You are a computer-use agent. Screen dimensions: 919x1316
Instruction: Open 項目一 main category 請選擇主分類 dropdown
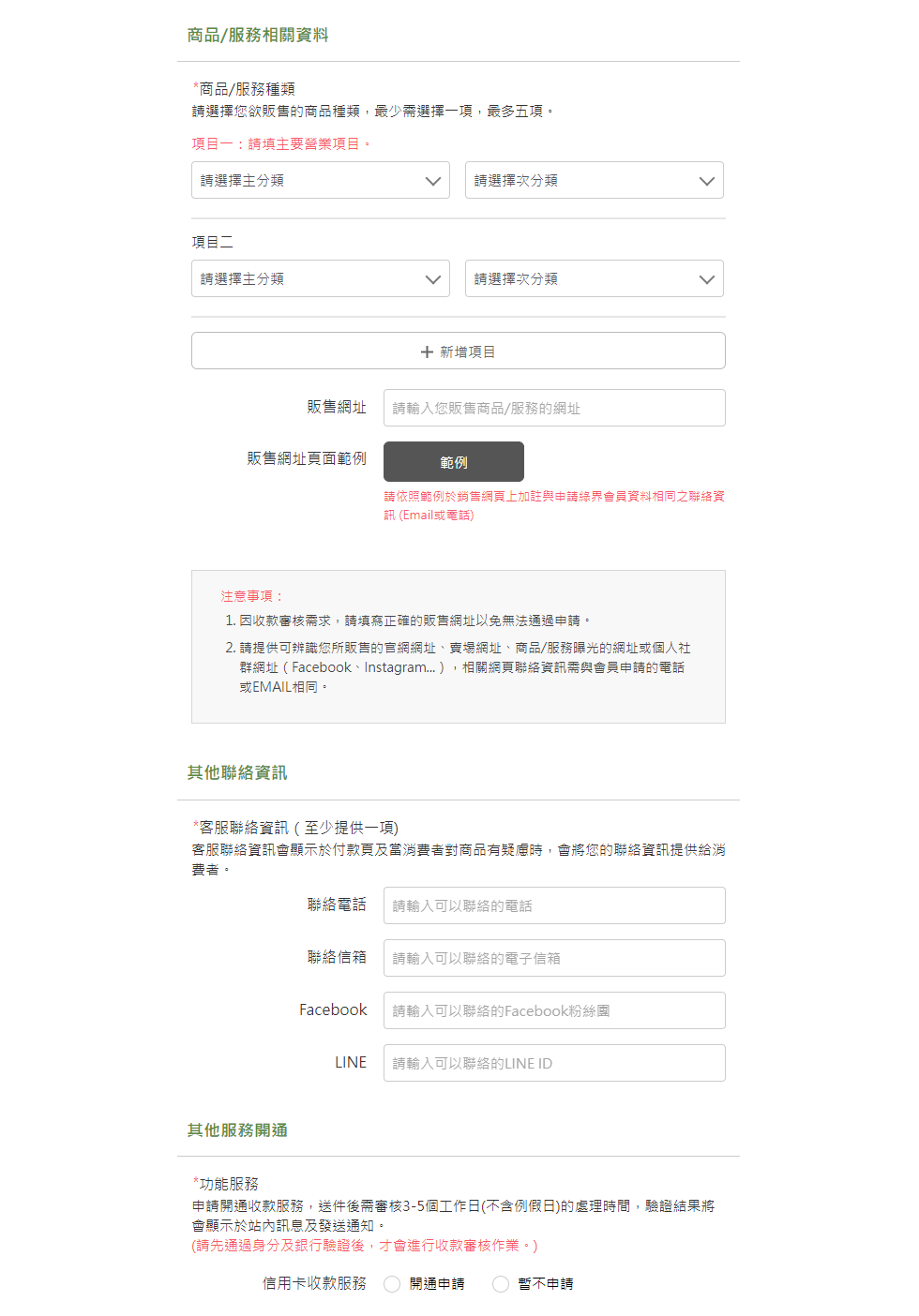[321, 180]
